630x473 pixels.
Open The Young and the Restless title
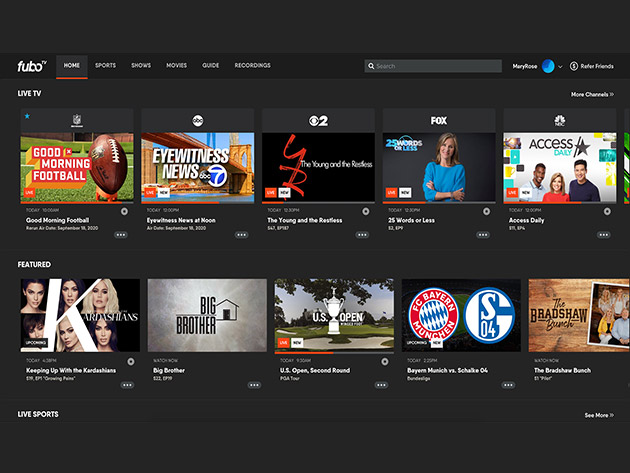click(305, 220)
